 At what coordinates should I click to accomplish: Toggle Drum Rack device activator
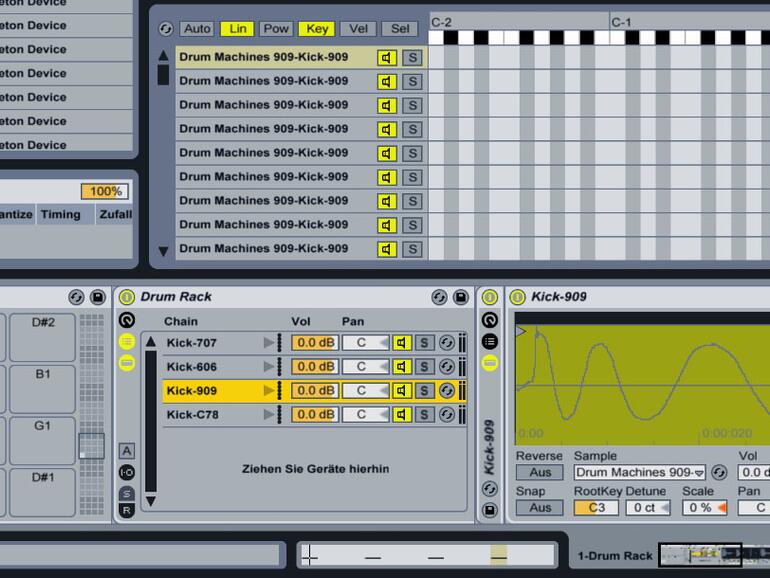point(127,297)
